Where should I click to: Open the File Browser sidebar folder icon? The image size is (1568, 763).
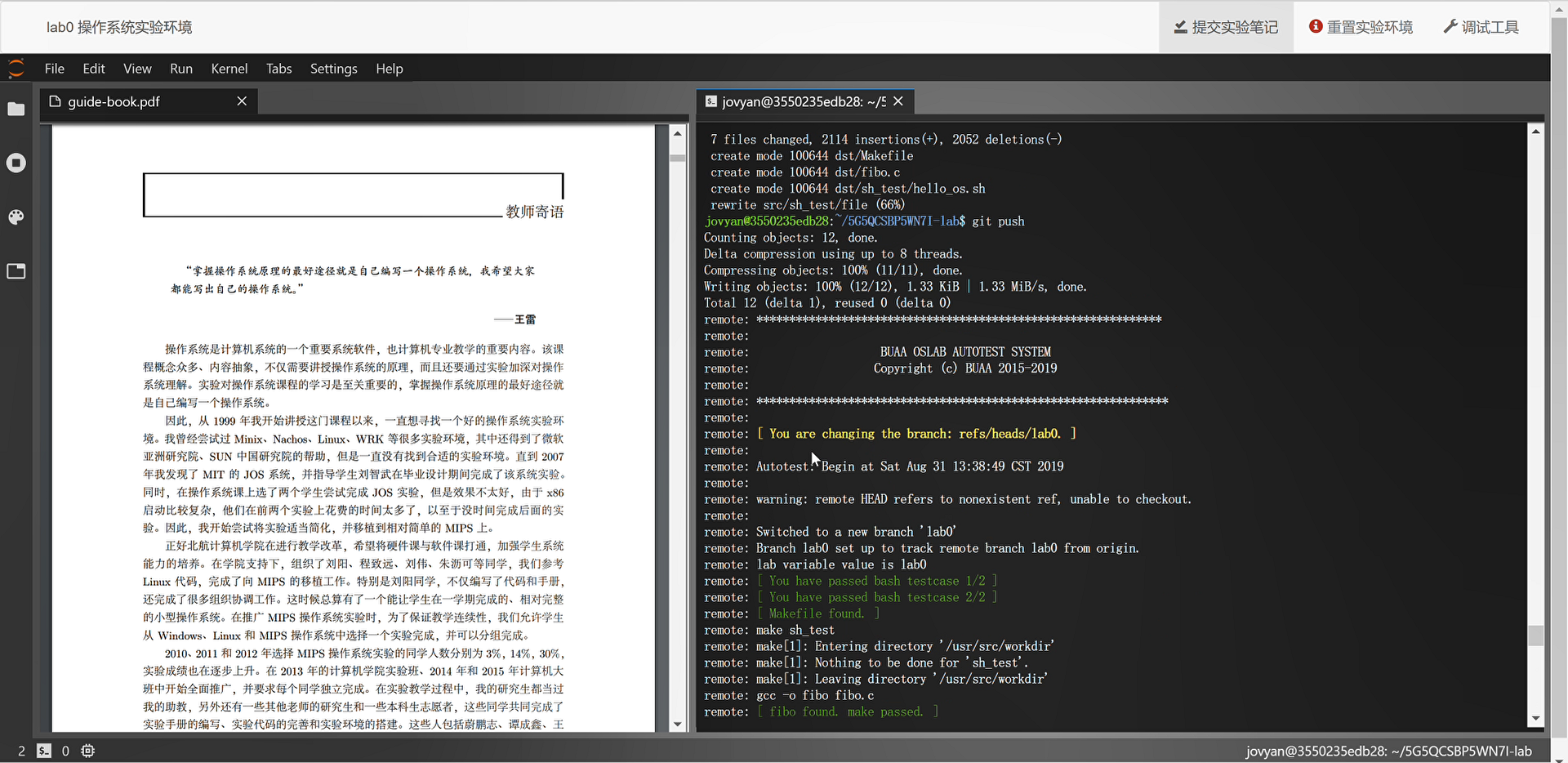16,109
